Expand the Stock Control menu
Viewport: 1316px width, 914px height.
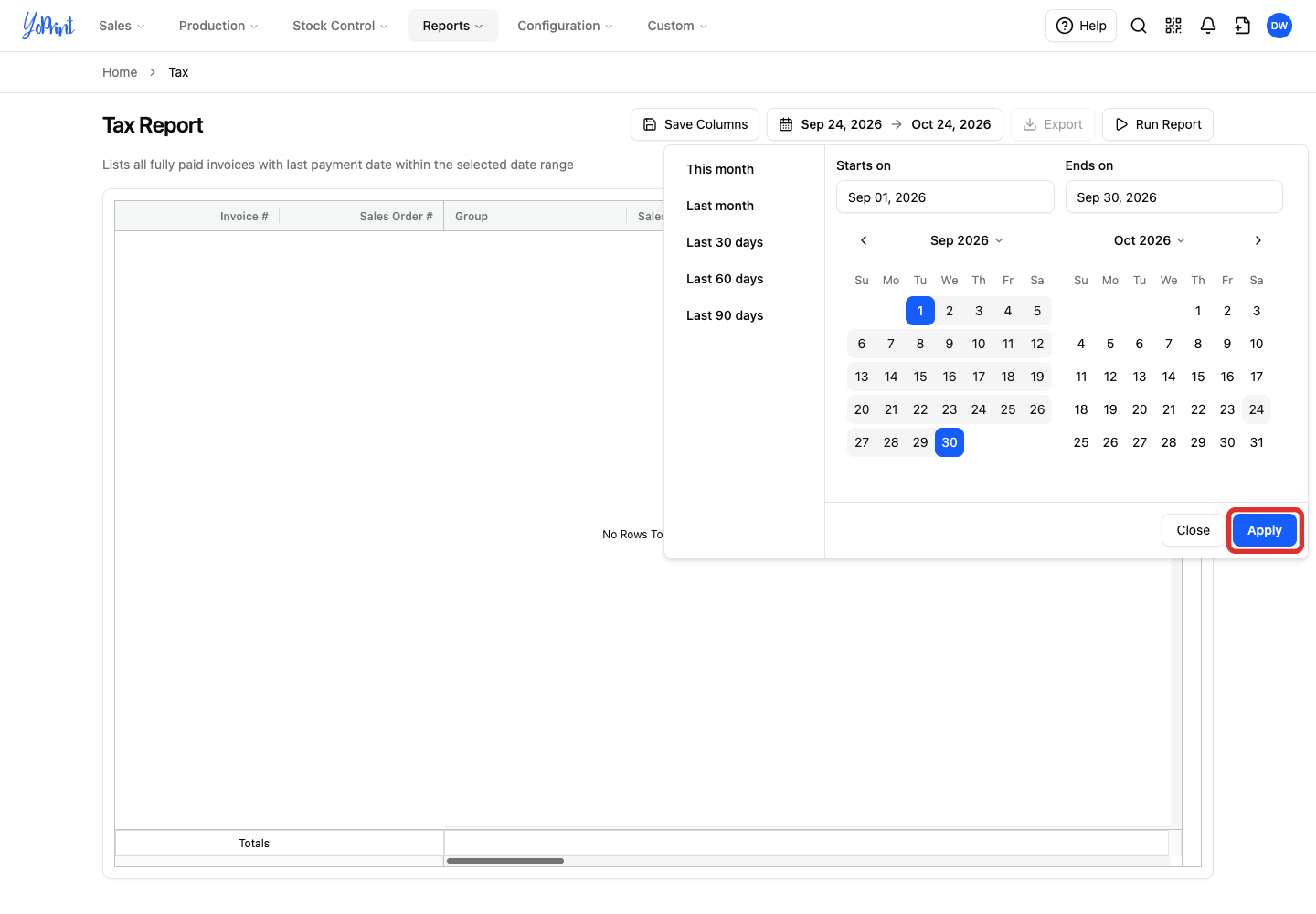340,26
